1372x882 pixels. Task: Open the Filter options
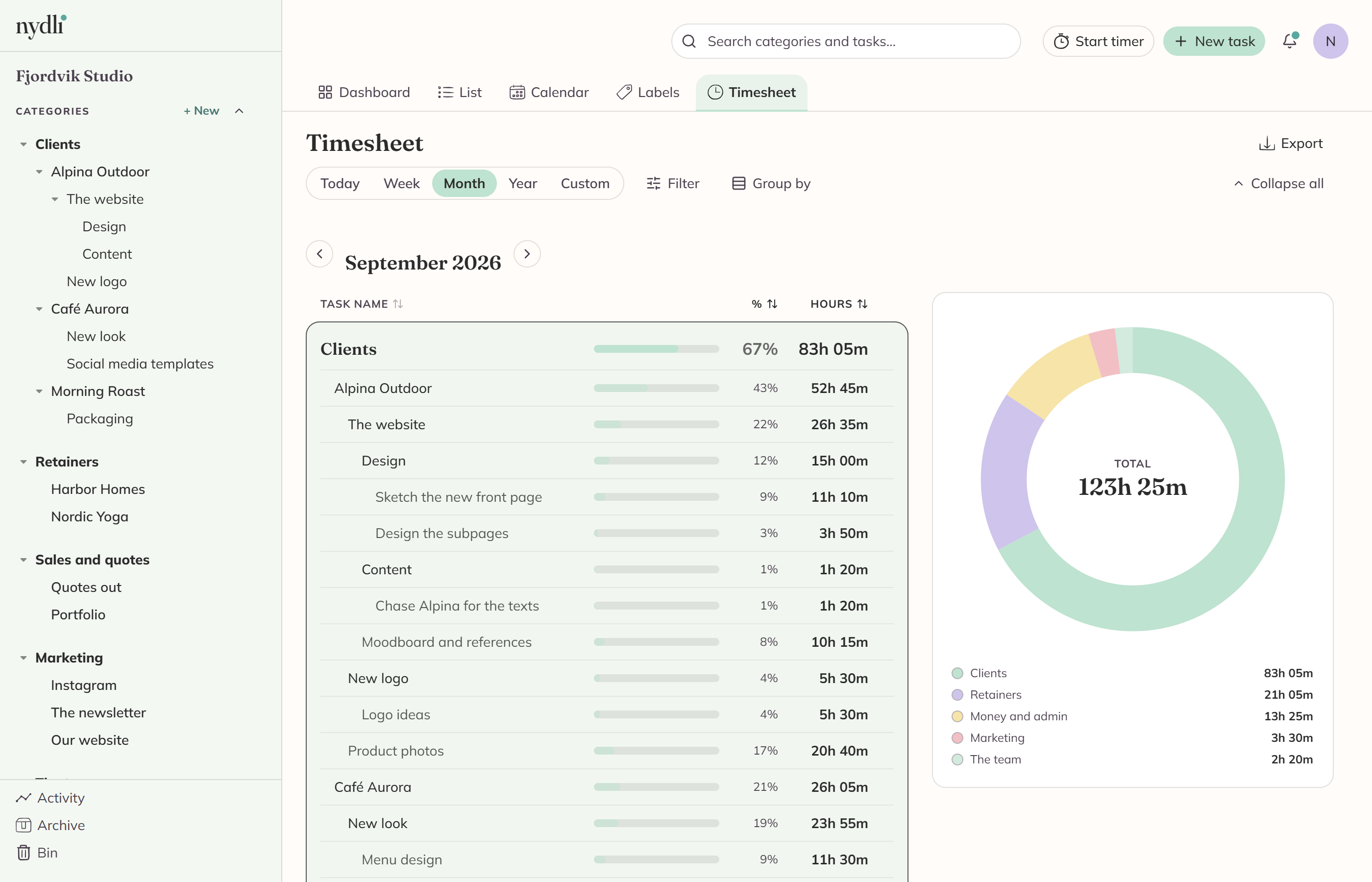pos(673,183)
